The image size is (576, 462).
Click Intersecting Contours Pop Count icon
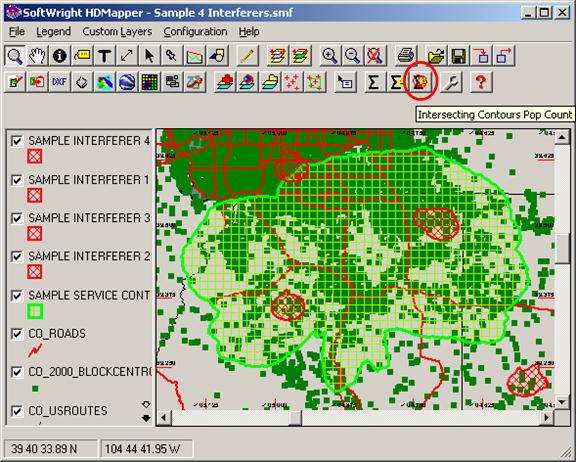tap(420, 82)
